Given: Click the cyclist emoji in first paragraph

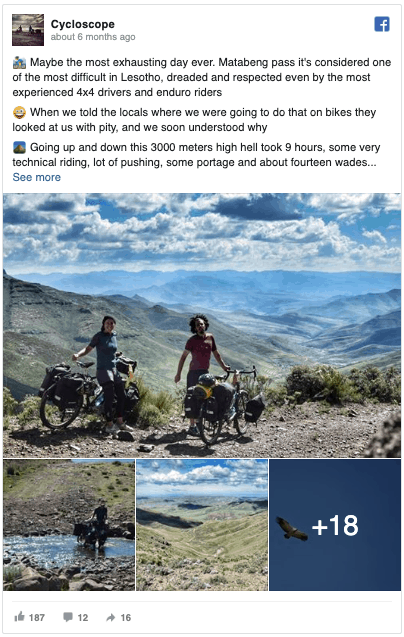Looking at the screenshot, I should 19,63.
